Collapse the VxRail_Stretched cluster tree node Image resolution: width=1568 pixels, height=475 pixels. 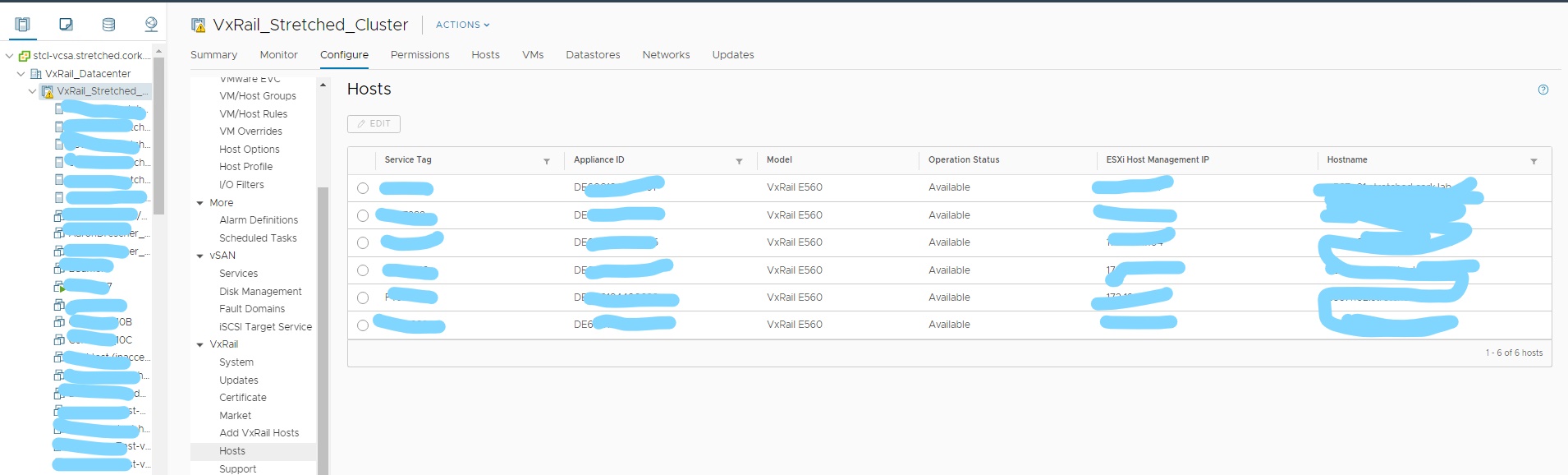pyautogui.click(x=32, y=91)
